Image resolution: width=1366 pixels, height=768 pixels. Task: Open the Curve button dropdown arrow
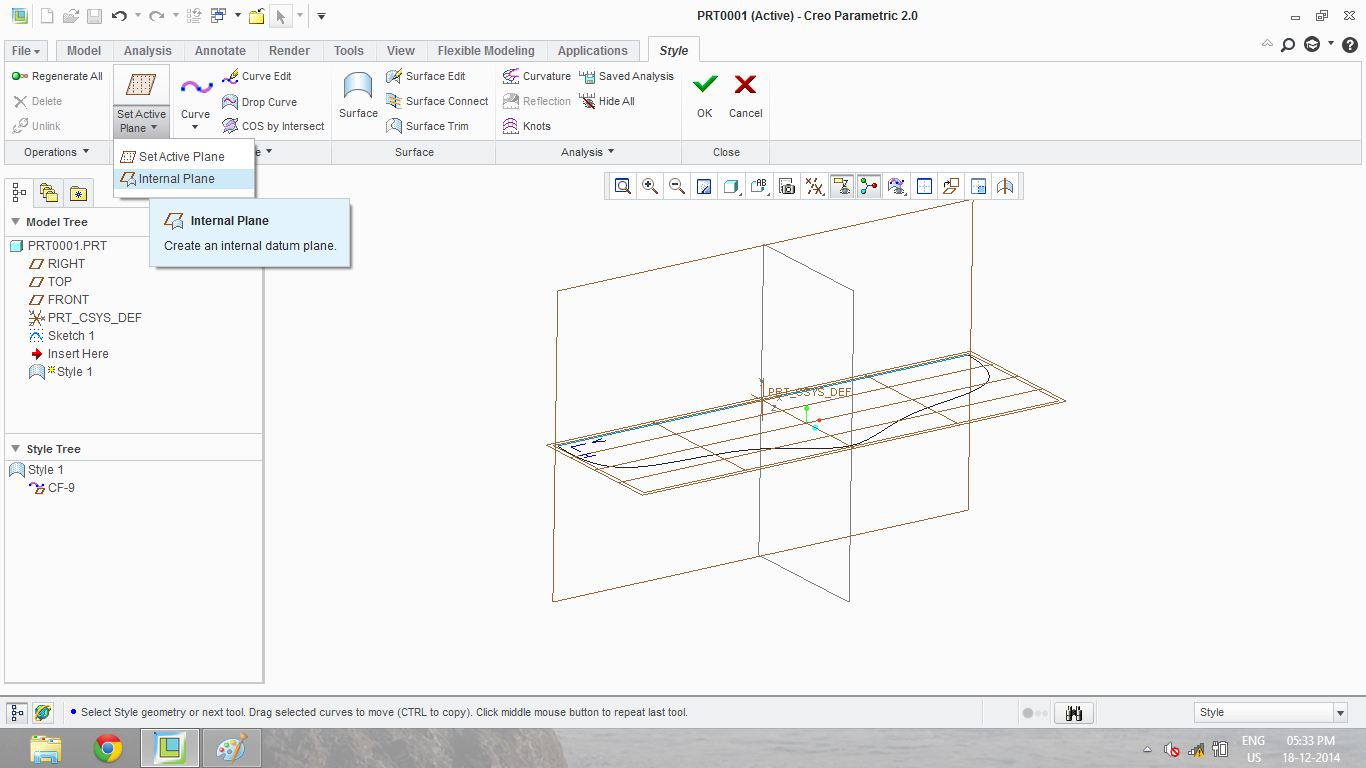(196, 128)
